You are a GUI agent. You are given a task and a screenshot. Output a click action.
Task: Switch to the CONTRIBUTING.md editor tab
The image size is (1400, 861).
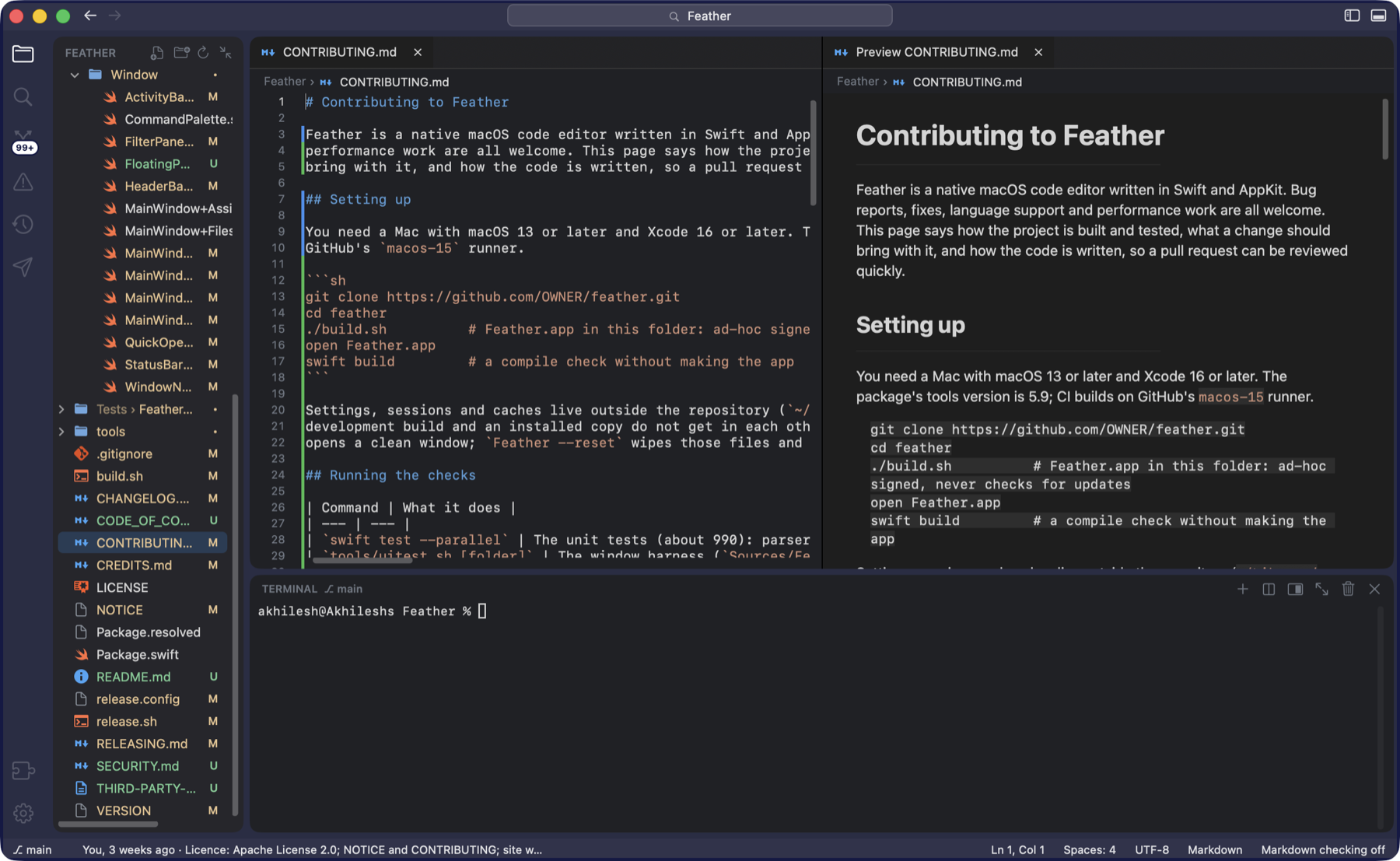tap(339, 52)
